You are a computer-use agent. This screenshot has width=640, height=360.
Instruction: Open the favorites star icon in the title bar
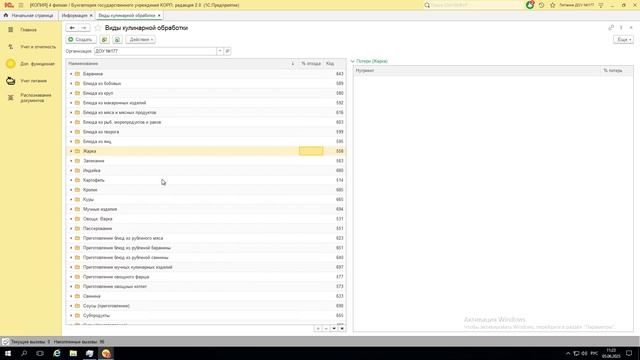(553, 5)
